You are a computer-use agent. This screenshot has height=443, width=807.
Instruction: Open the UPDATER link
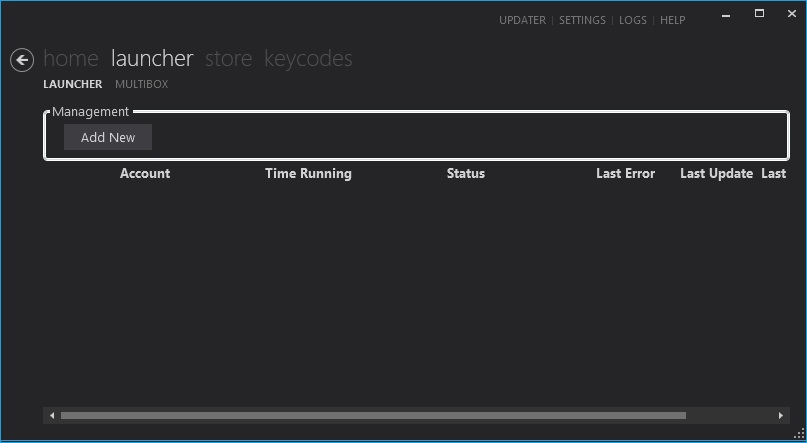[522, 20]
